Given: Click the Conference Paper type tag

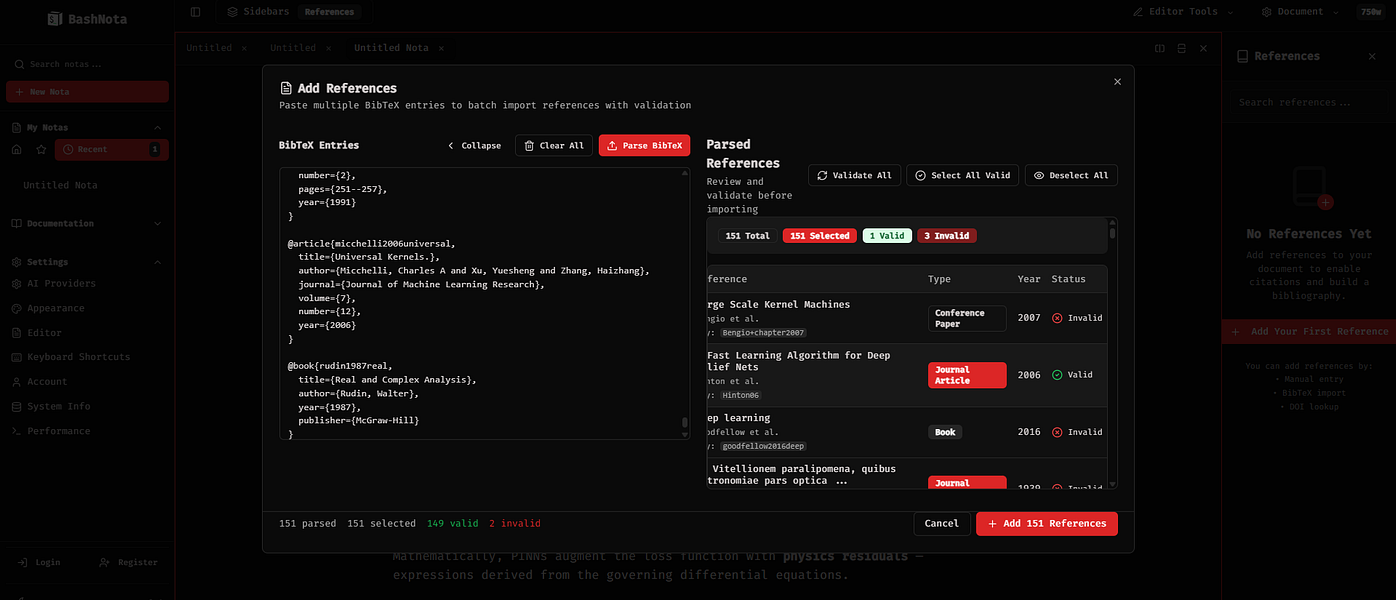Looking at the screenshot, I should 967,318.
